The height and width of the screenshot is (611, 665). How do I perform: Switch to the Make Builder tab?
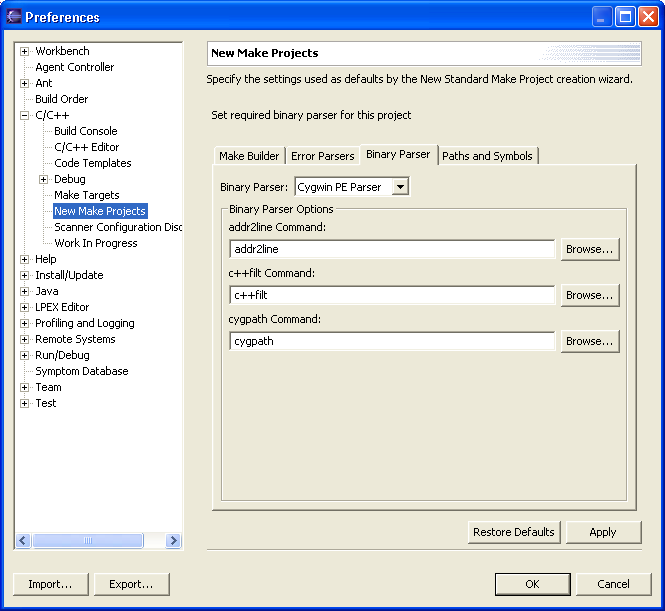[x=249, y=156]
